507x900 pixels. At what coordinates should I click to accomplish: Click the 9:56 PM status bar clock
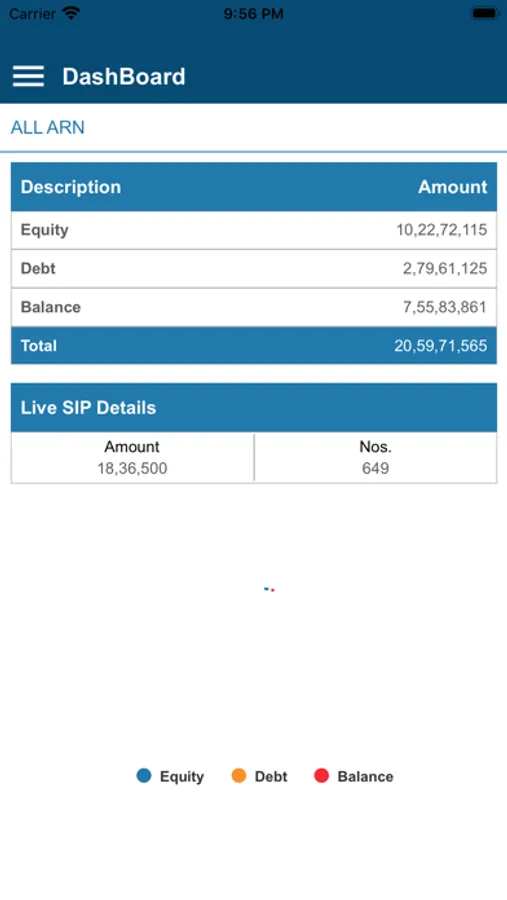coord(253,14)
